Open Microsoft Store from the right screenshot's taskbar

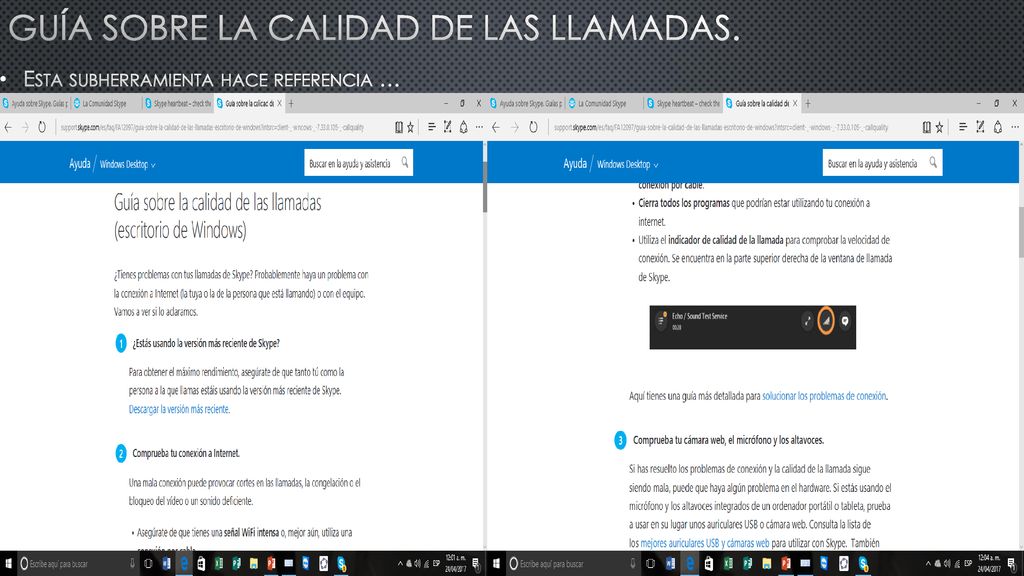point(709,563)
